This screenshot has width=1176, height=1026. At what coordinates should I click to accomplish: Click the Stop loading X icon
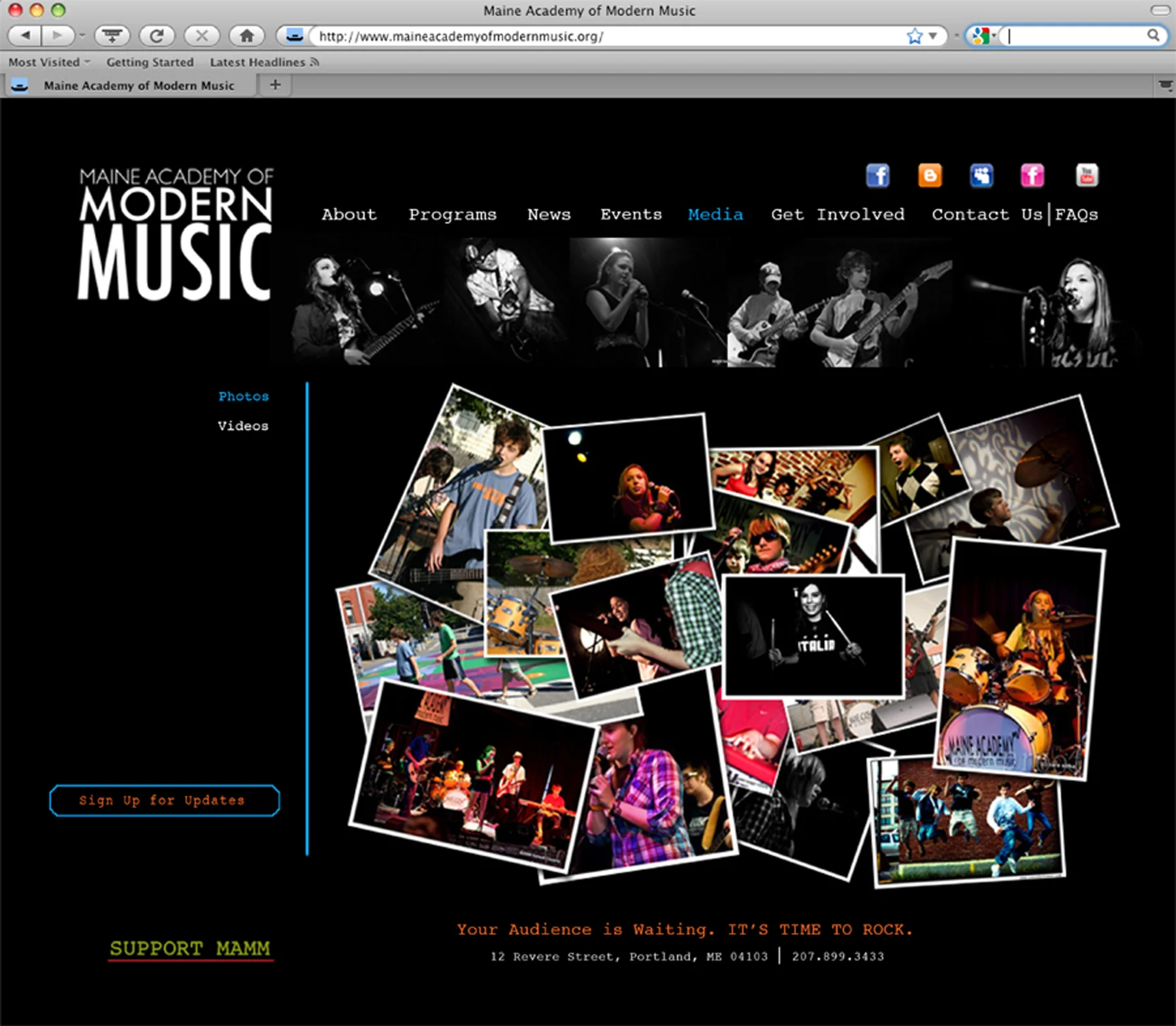click(202, 35)
